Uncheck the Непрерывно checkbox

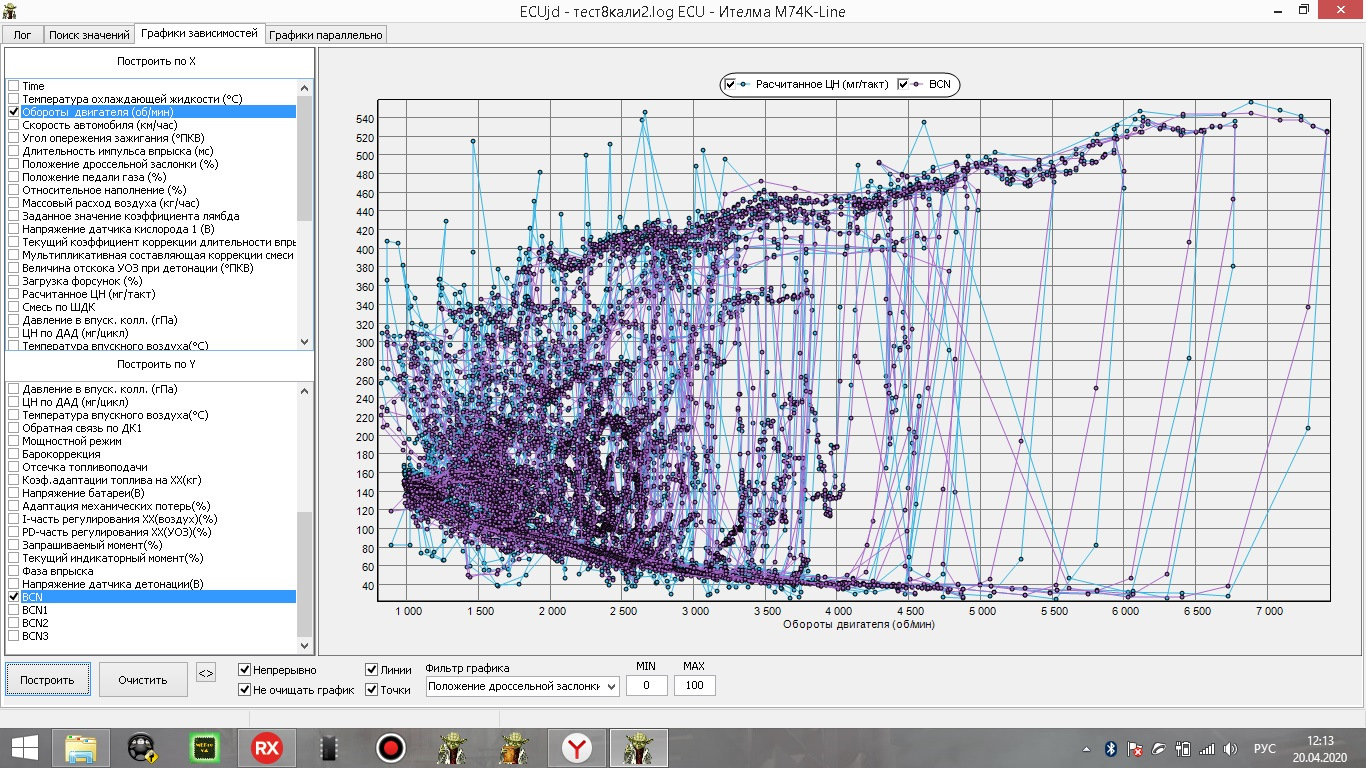[245, 670]
